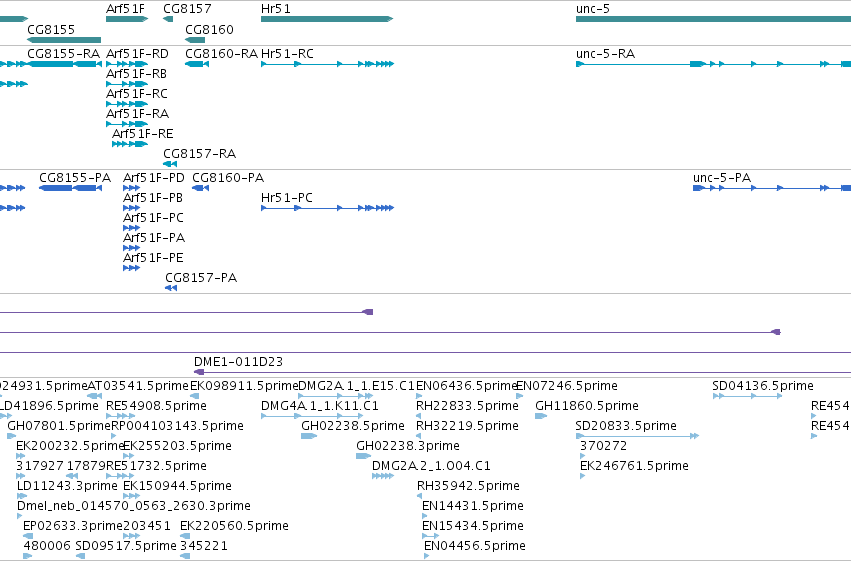Viewport: 851px width, 561px height.
Task: Select the EK150944.5prime EST label
Action: point(177,486)
